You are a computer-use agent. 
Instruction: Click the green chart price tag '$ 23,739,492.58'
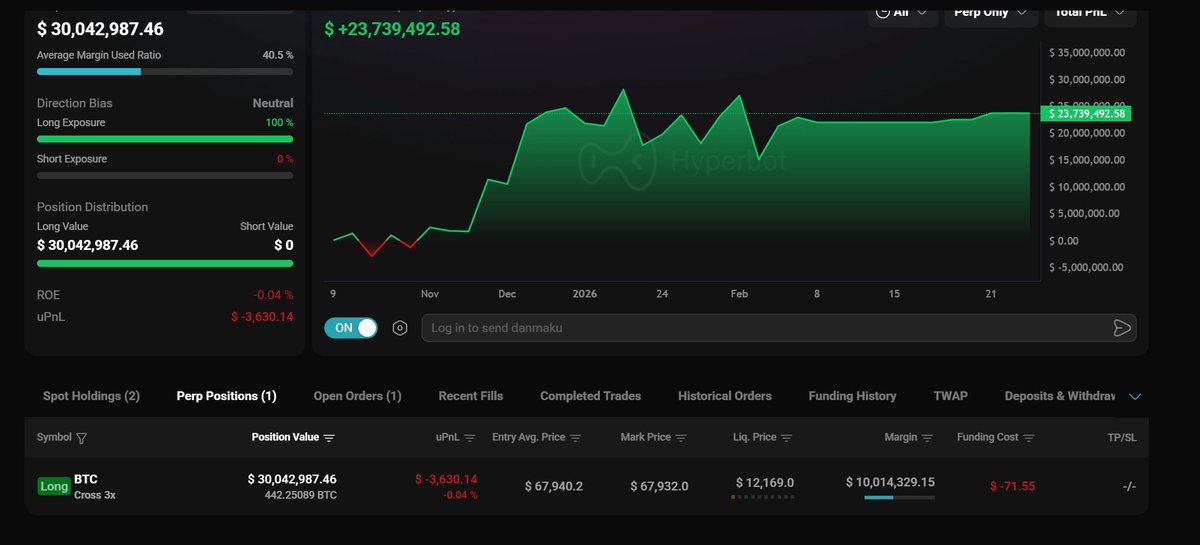[x=1085, y=114]
